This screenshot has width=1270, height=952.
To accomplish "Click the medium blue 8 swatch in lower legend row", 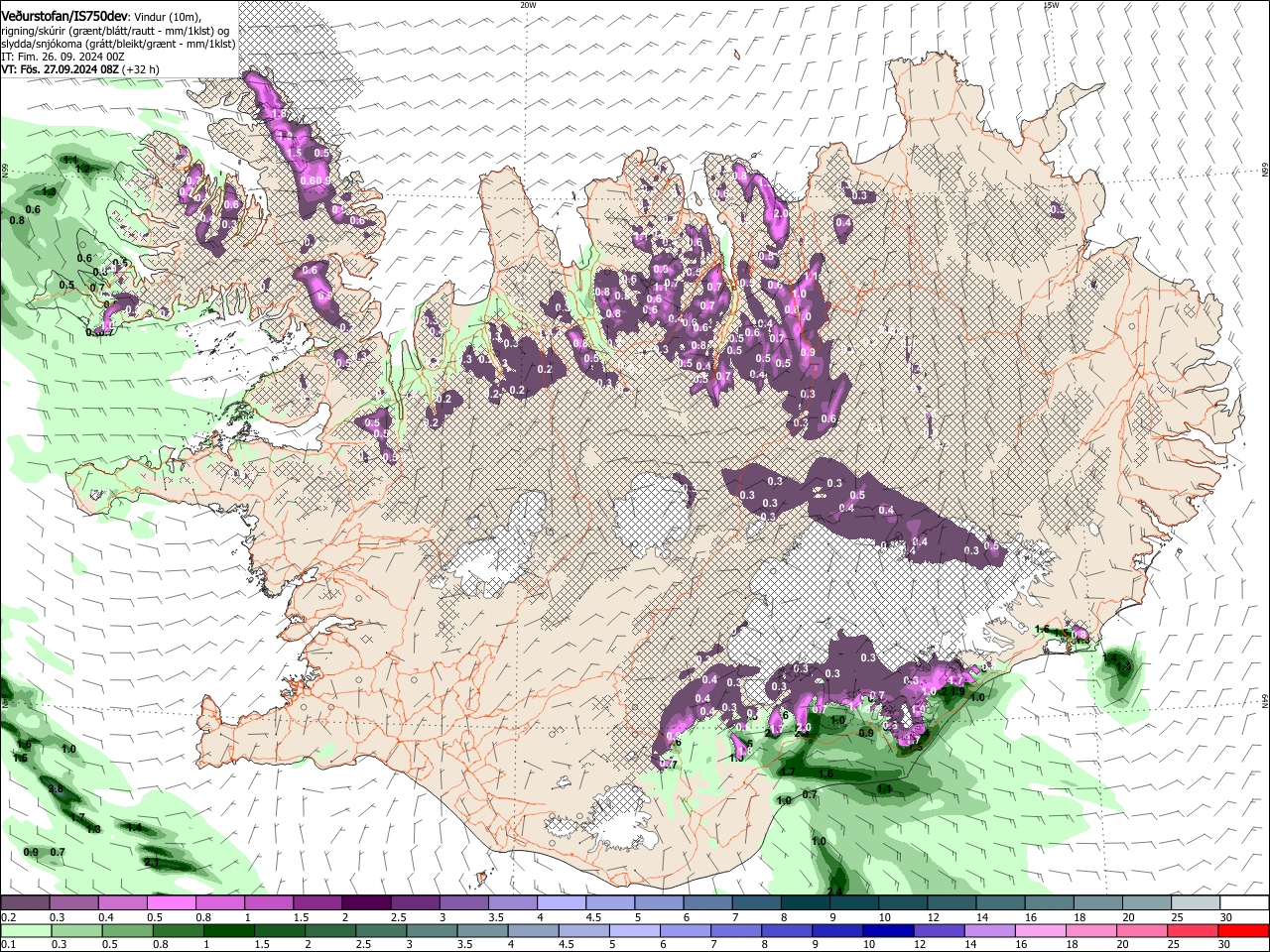I will tap(787, 930).
